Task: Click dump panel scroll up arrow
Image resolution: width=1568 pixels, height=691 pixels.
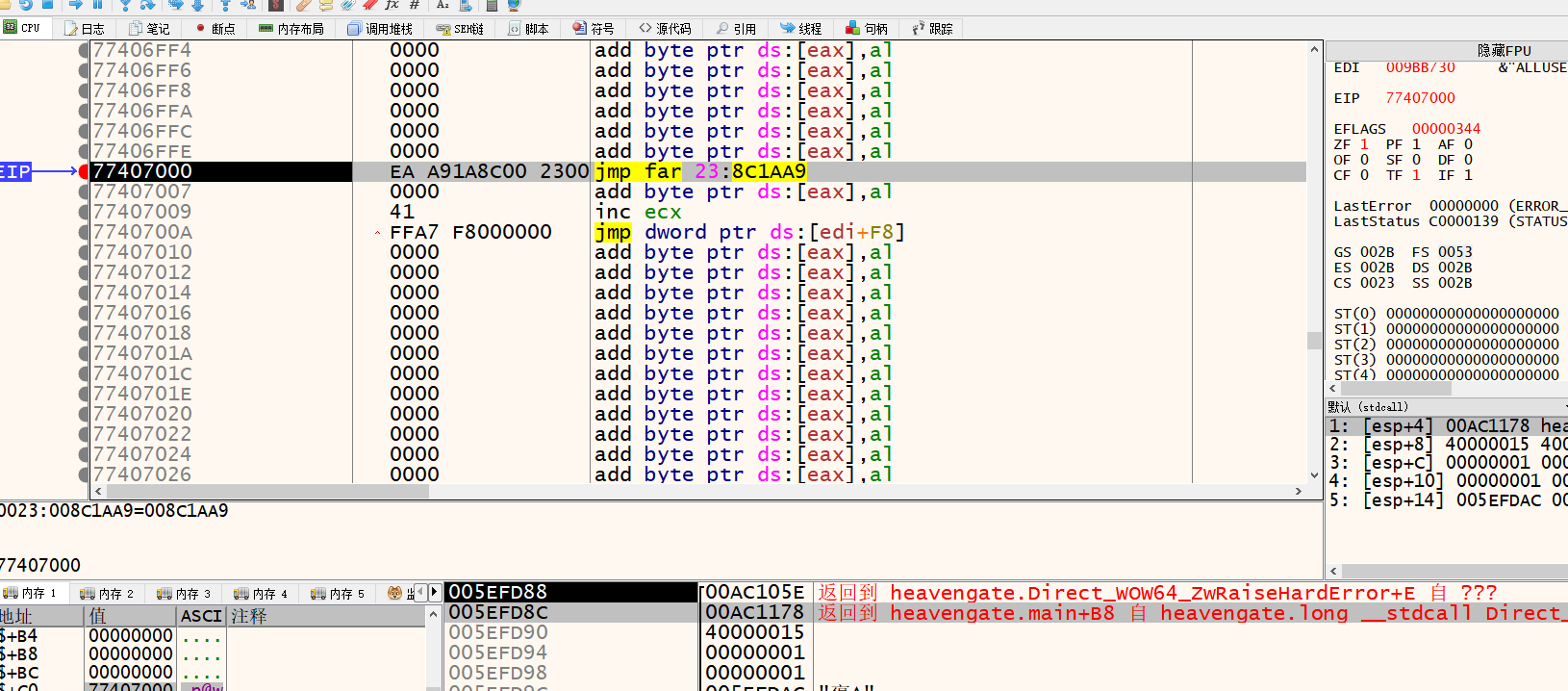Action: point(433,614)
